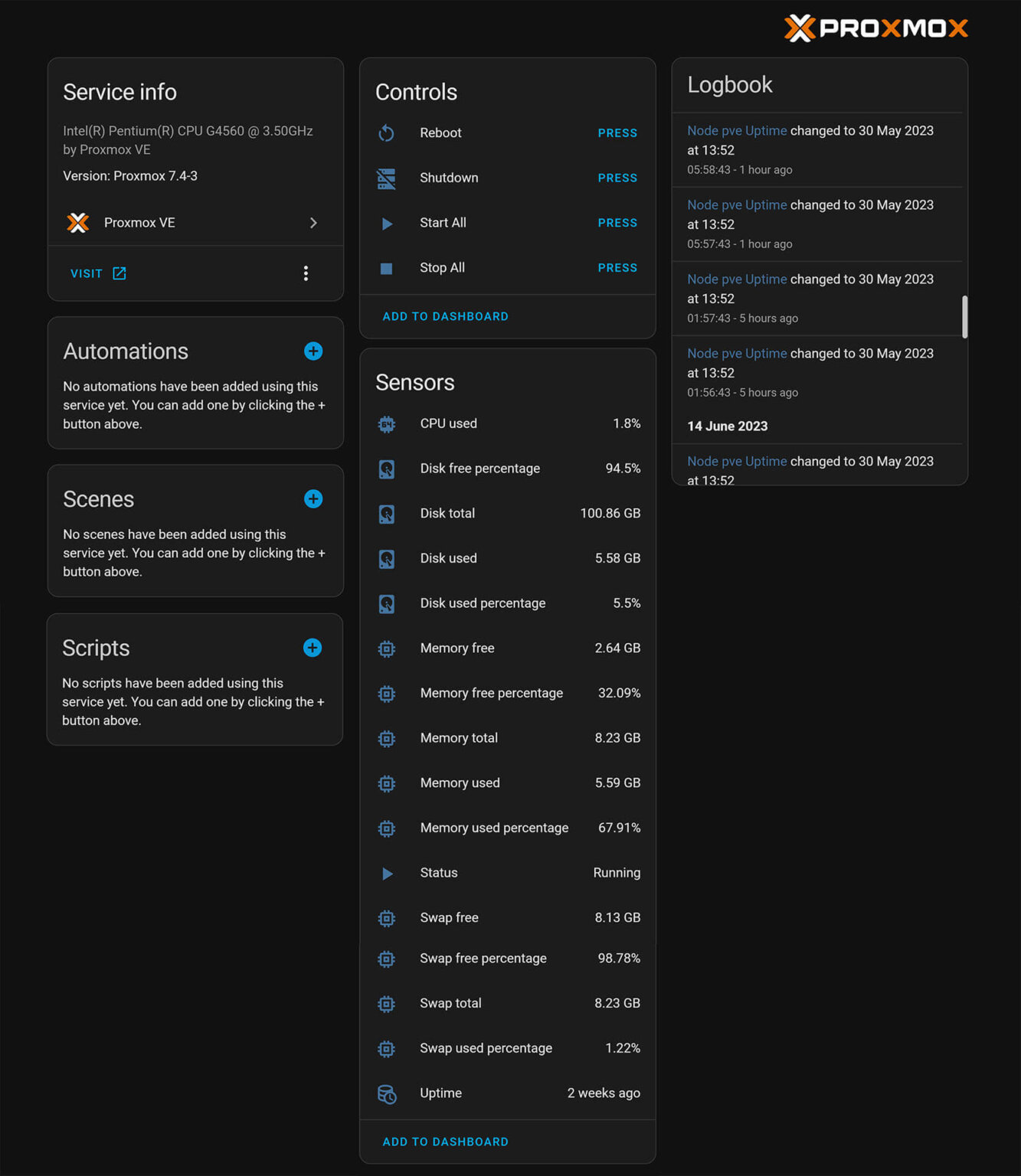Click the Uptime '2 weeks ago' value
The height and width of the screenshot is (1176, 1021).
pyautogui.click(x=604, y=1093)
